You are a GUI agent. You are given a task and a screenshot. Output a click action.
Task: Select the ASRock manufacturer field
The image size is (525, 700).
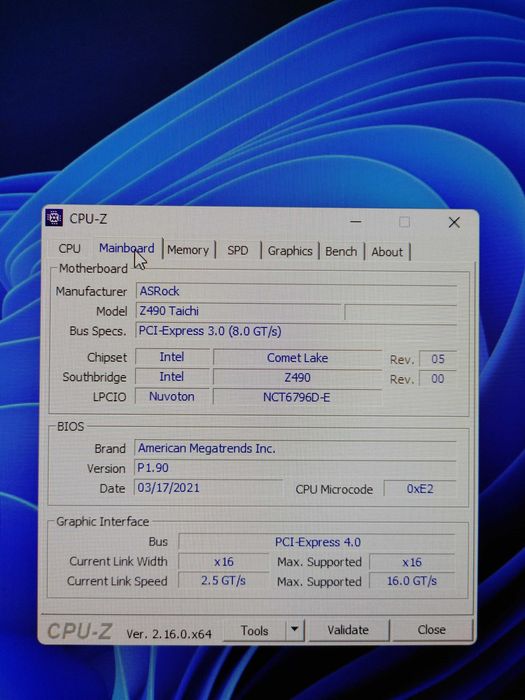(x=296, y=291)
